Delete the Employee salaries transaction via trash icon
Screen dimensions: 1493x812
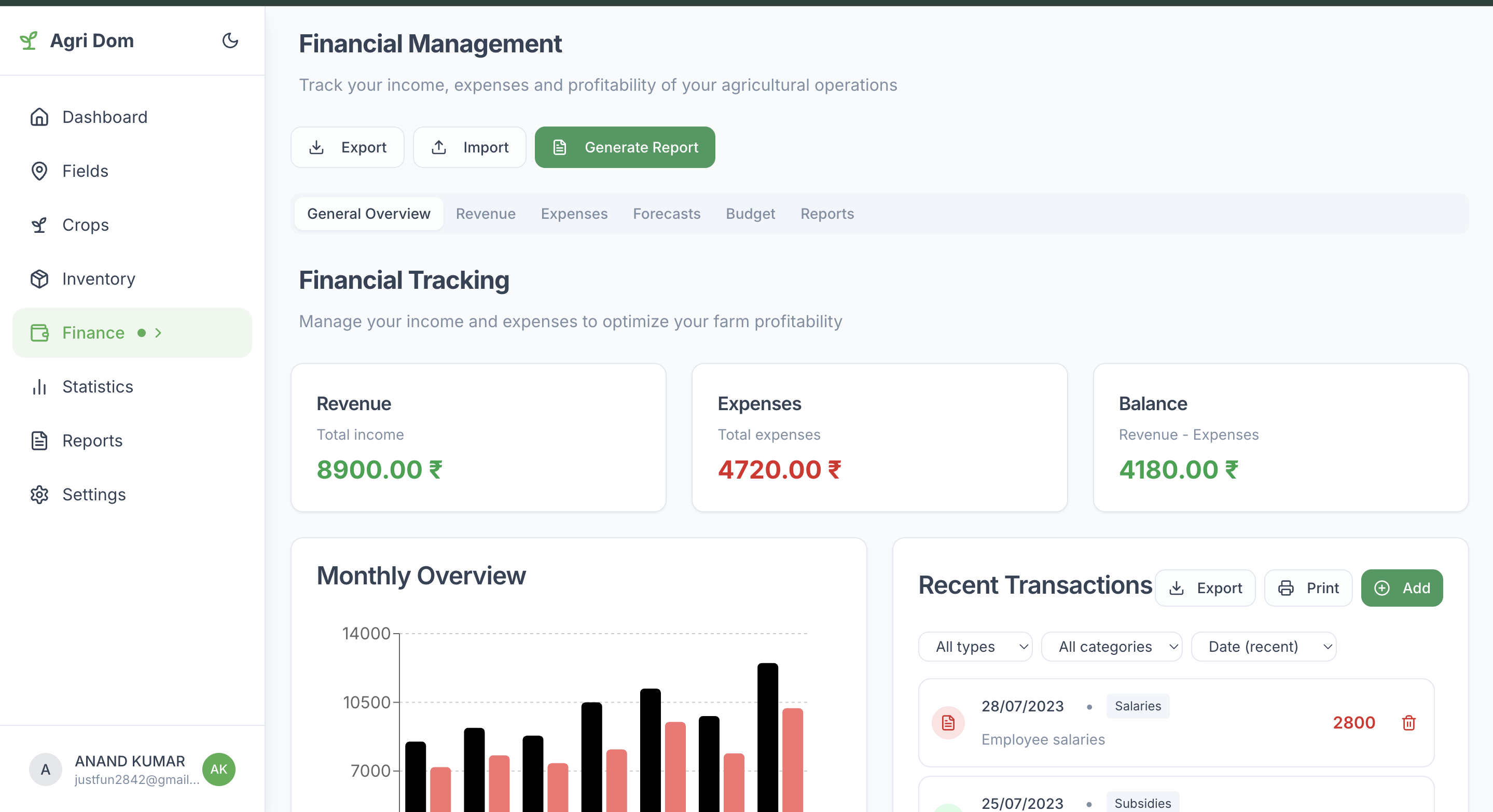(1408, 723)
